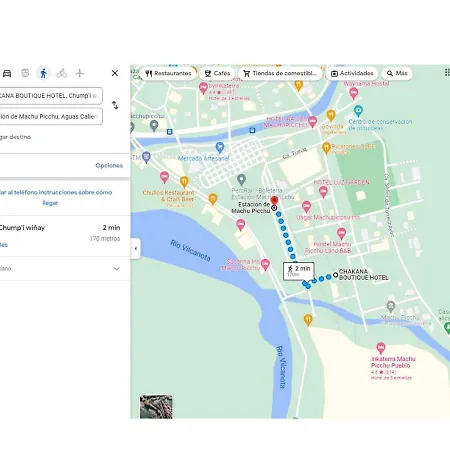
Task: Swap origin and destination arrows
Action: [115, 105]
